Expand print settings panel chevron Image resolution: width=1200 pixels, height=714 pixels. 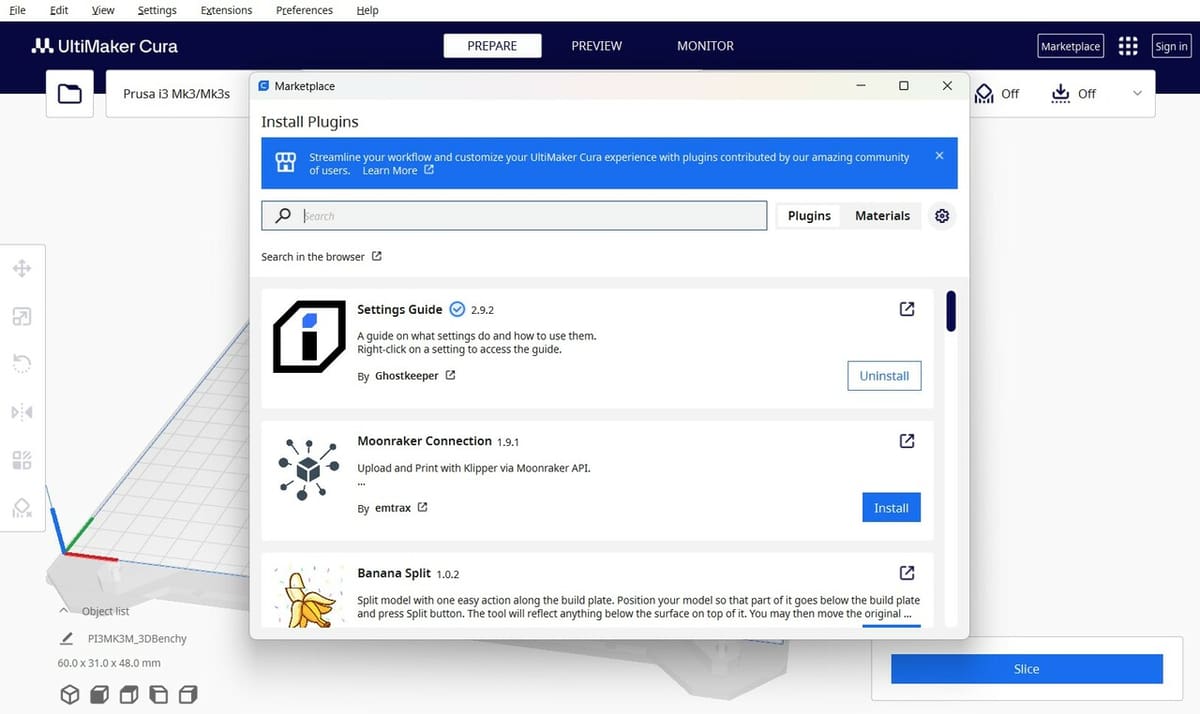[1137, 93]
